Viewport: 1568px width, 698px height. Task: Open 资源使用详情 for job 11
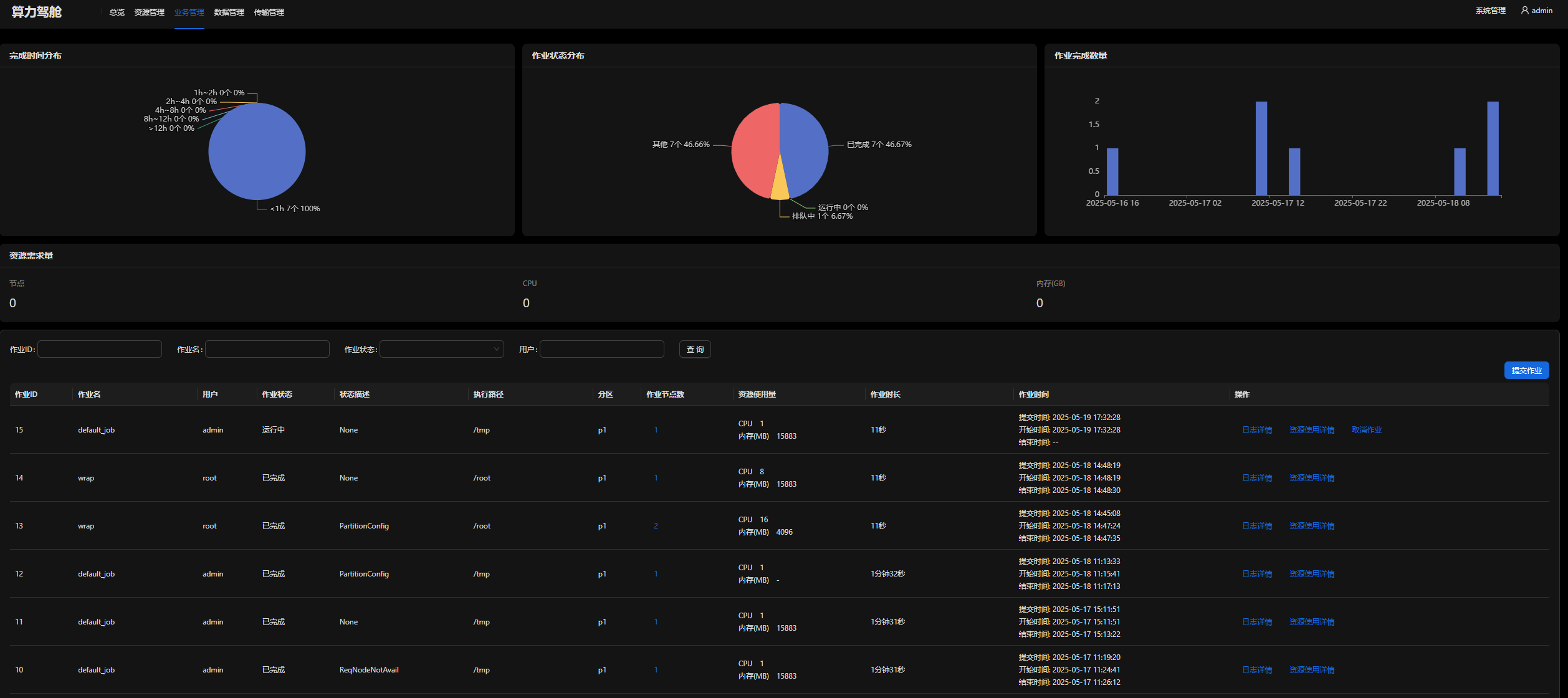coord(1312,622)
